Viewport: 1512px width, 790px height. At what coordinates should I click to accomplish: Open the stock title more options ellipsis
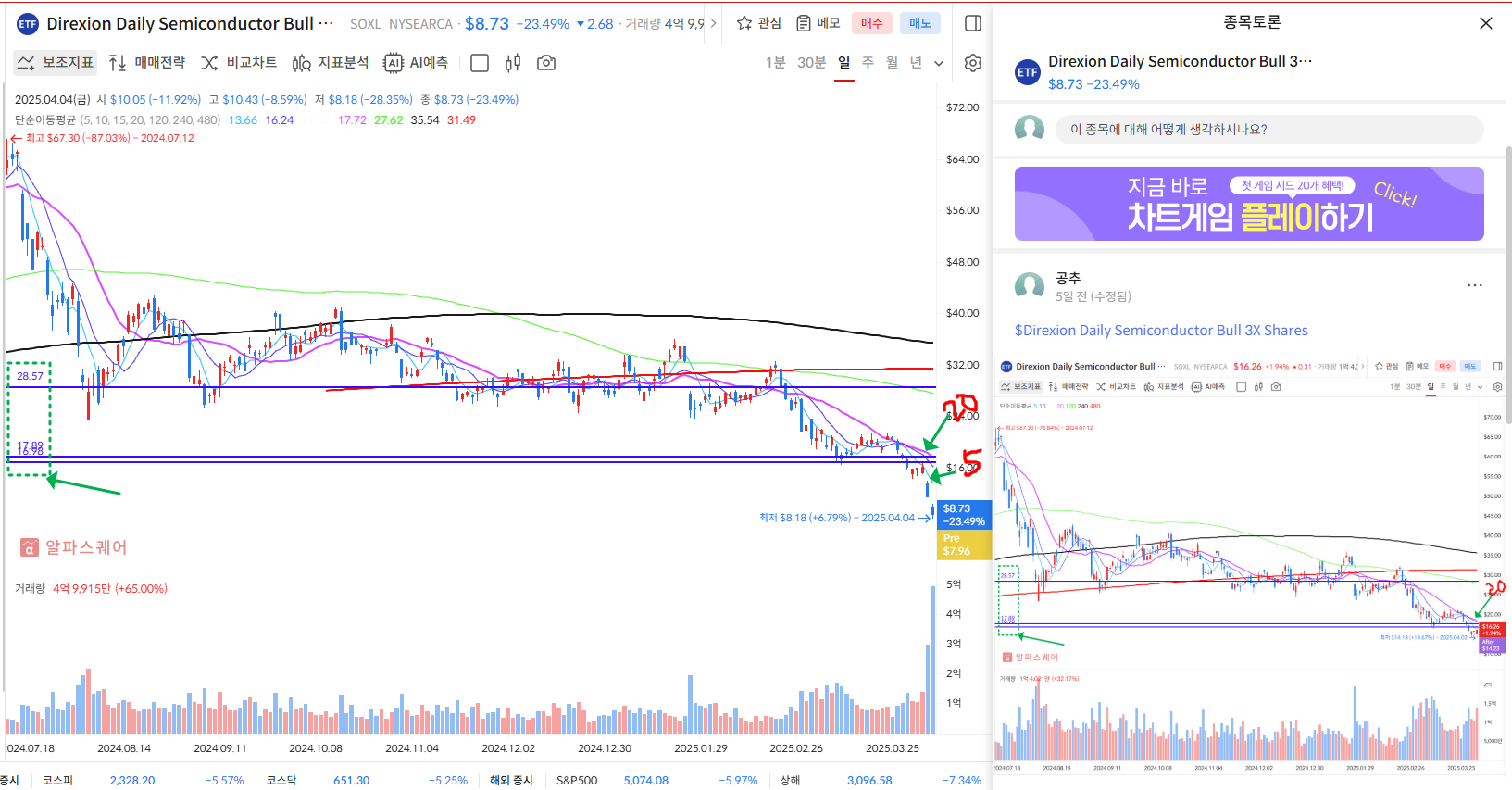326,23
